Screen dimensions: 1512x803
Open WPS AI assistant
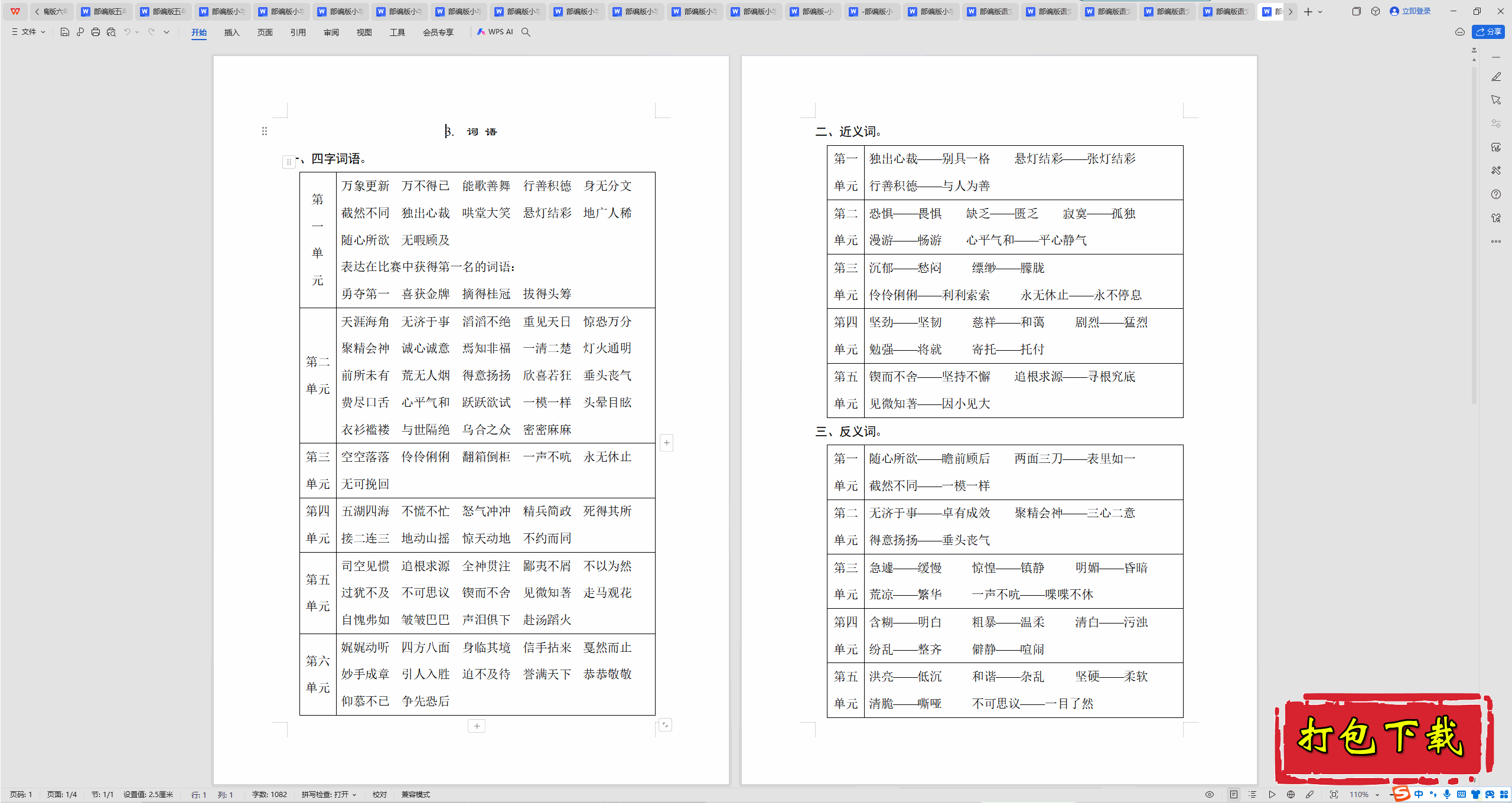pos(495,32)
